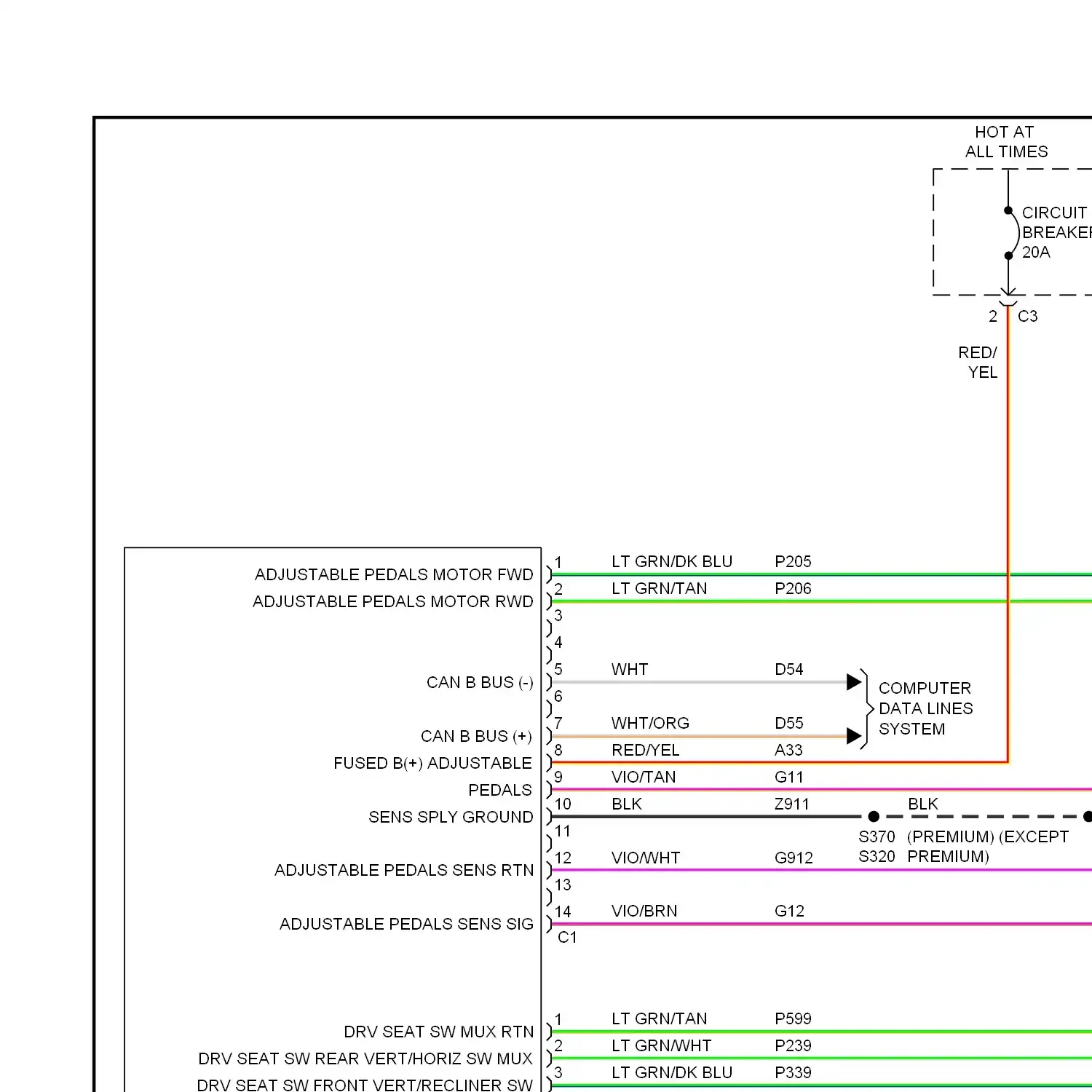The image size is (1092, 1092).
Task: Select 'COMPUTER DATA LINES SYSTEM' text
Action: pyautogui.click(x=925, y=708)
